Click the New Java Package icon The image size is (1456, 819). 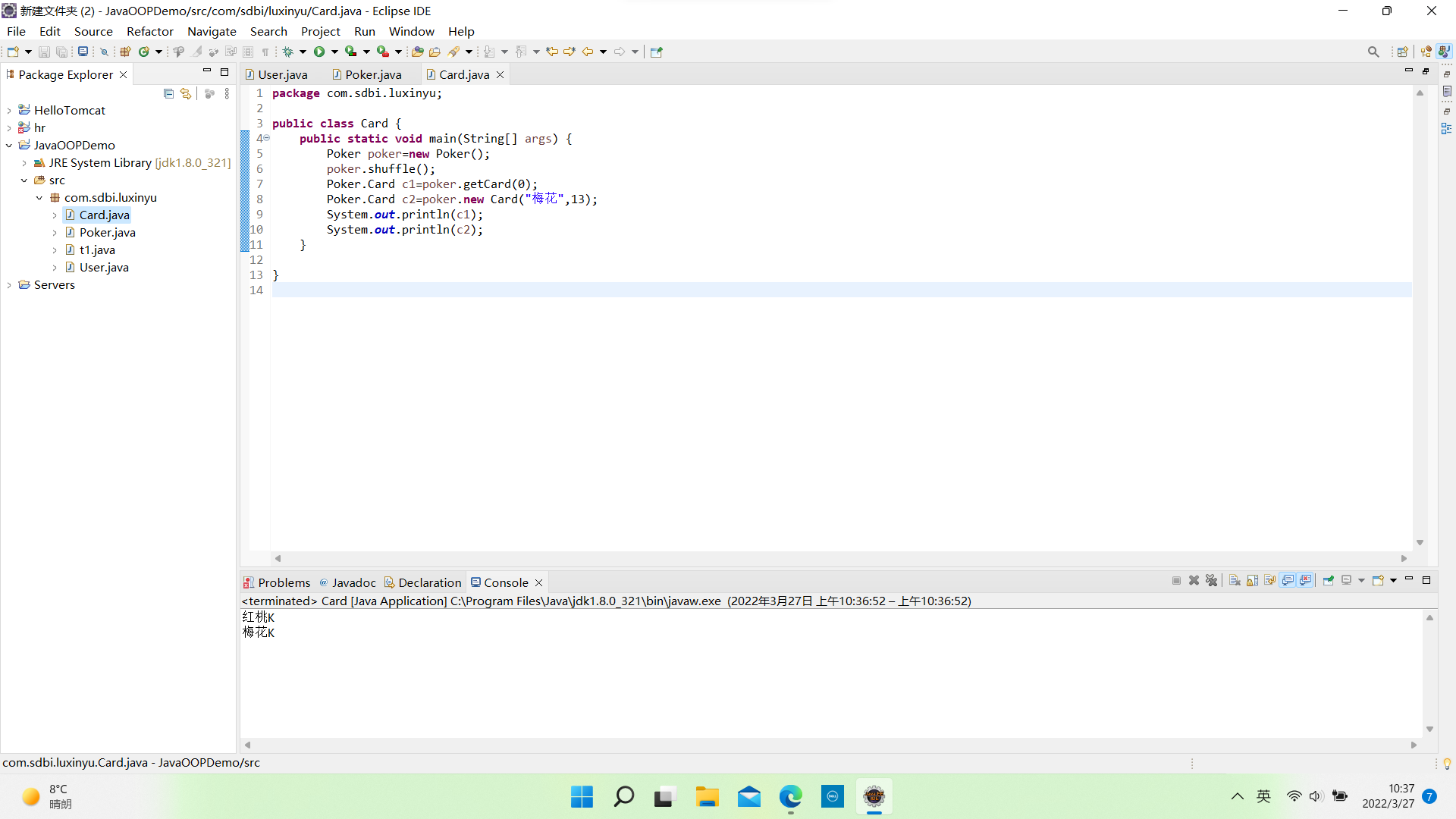[x=125, y=52]
